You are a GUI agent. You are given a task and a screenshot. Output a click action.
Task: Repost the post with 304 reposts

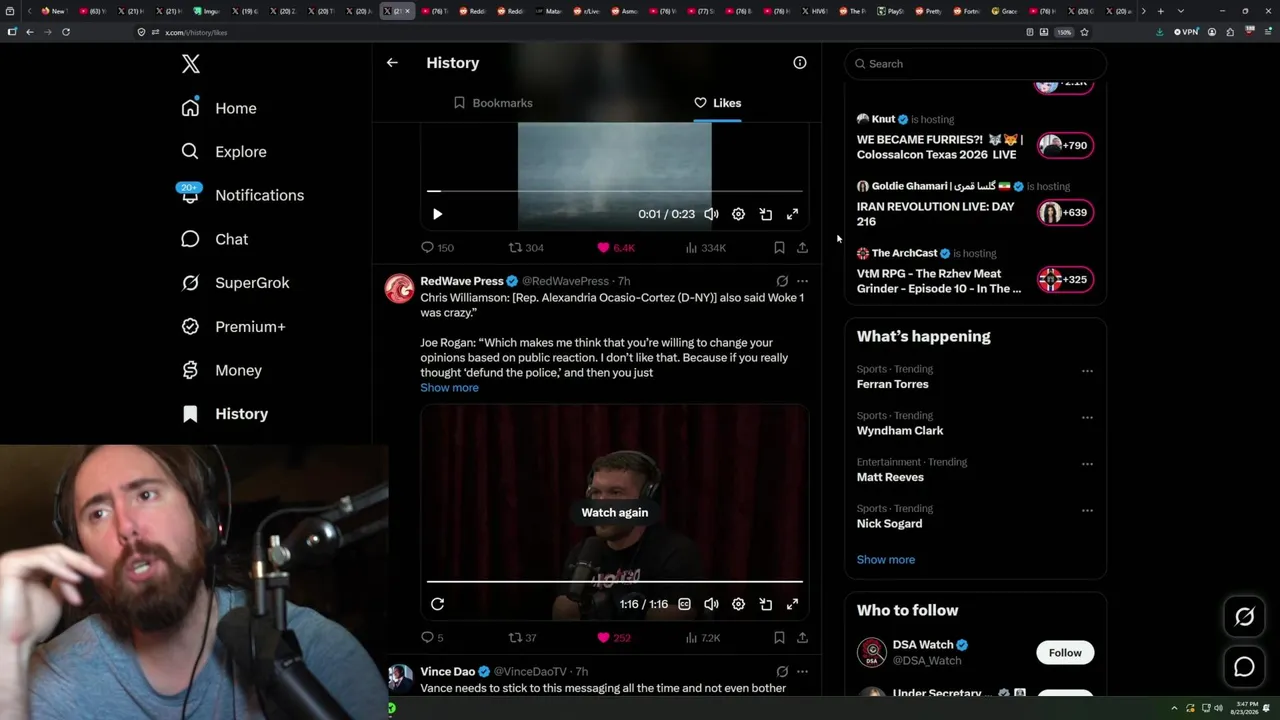click(x=526, y=248)
